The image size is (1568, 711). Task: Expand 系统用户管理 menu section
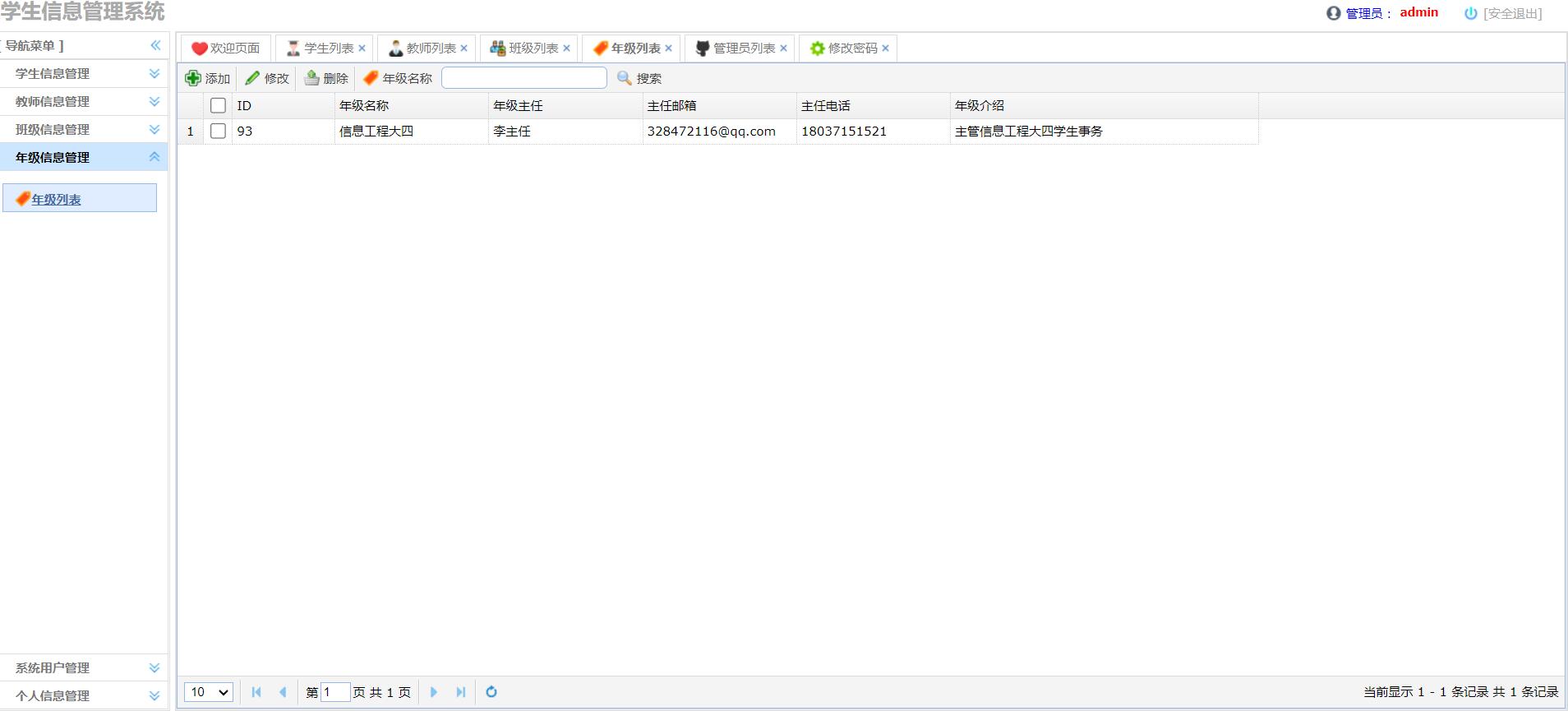pos(154,667)
